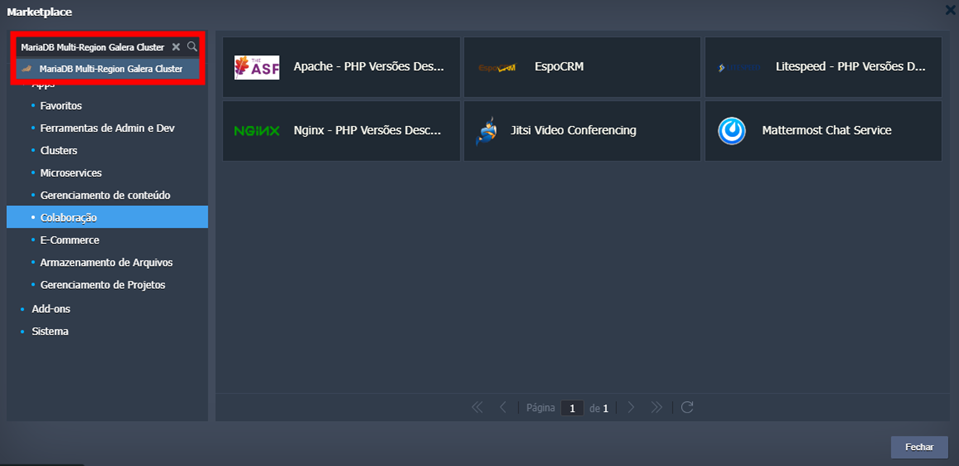The image size is (959, 466).
Task: Open the Favoritos category
Action: (61, 105)
